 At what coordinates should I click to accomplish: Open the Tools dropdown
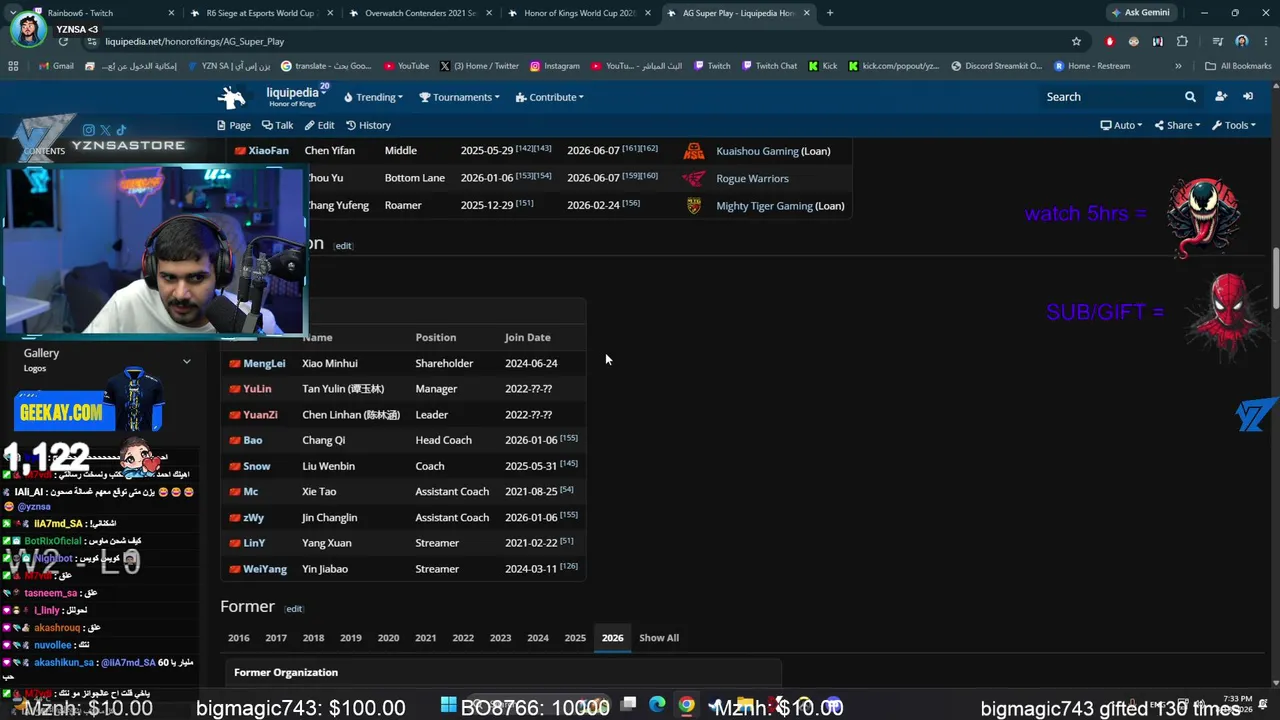1234,125
